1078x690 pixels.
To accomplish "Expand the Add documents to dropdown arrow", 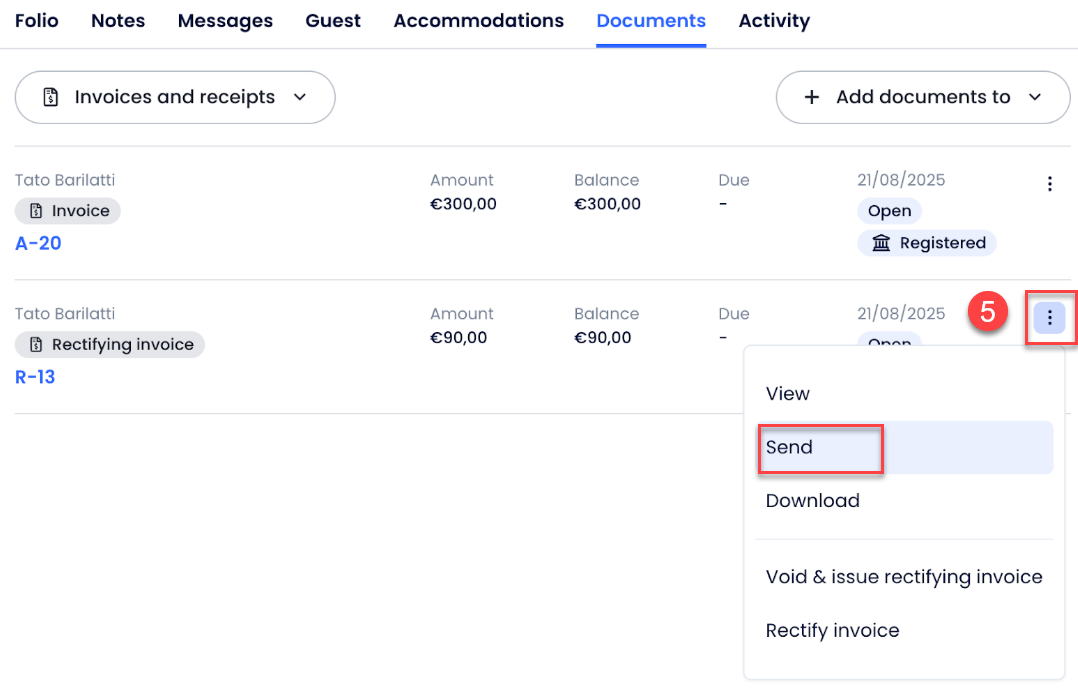I will click(1035, 97).
